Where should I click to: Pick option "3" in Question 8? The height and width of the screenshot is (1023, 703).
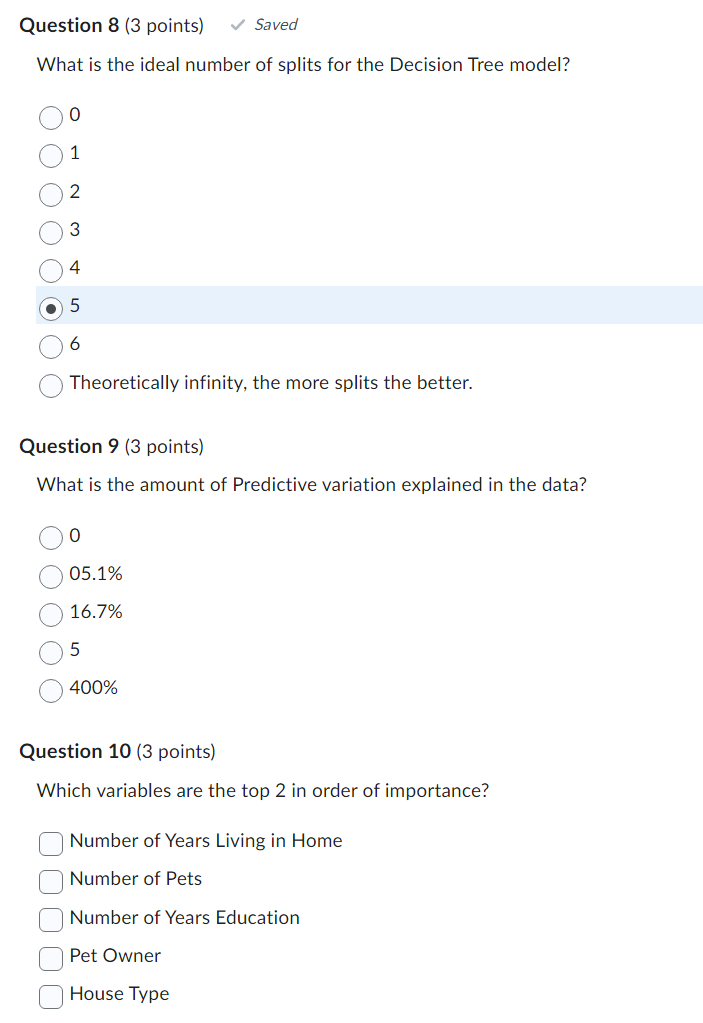50,232
